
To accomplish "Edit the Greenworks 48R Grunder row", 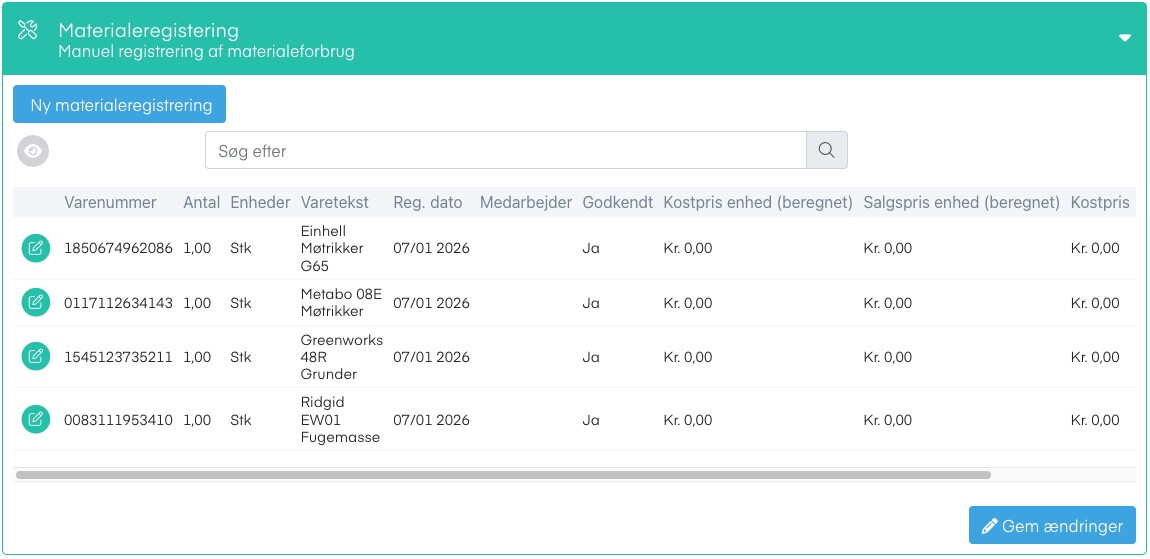I will [x=35, y=357].
